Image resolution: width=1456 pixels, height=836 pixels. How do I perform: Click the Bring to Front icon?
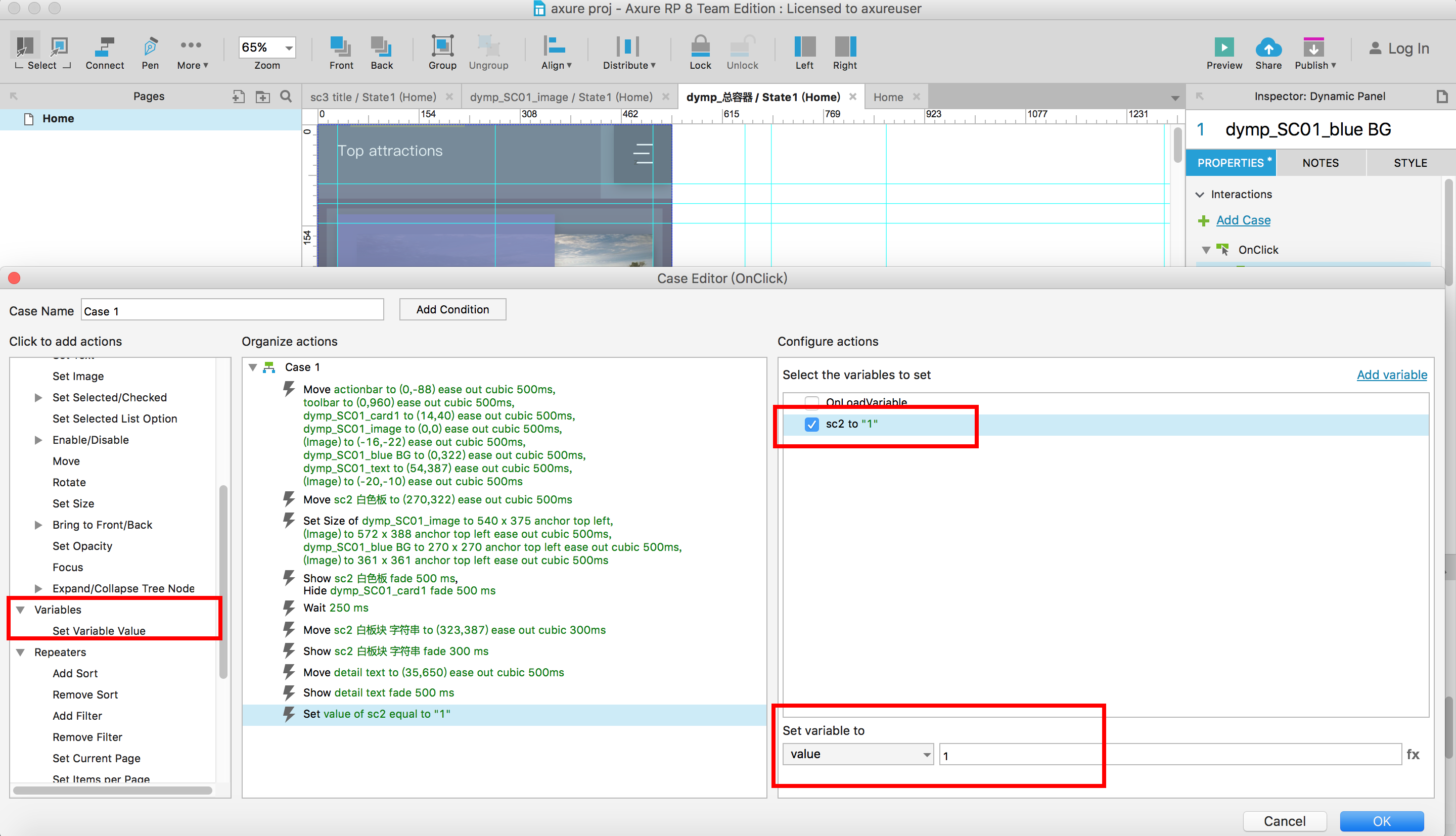340,47
